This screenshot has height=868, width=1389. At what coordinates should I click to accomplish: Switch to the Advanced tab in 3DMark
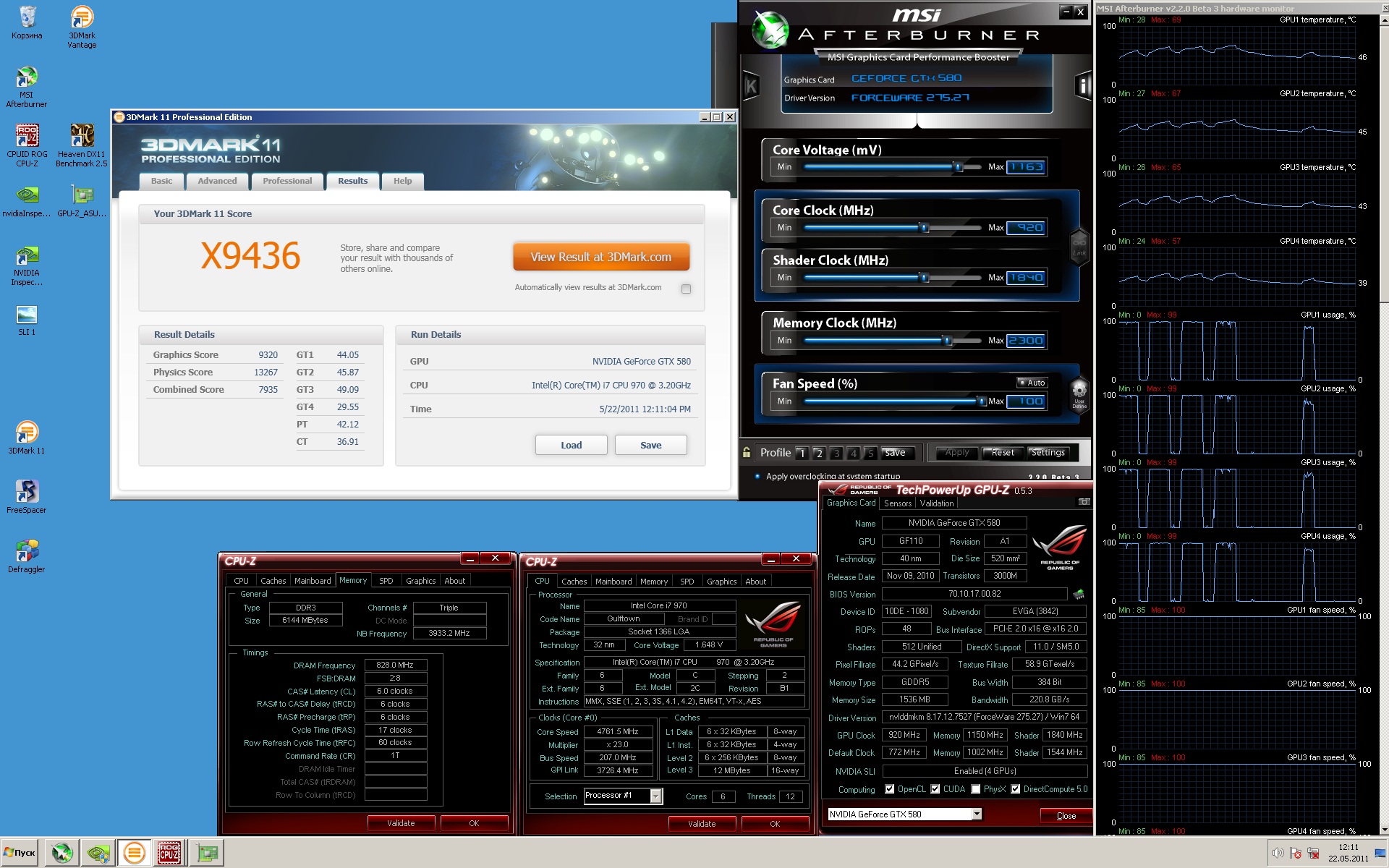click(x=217, y=181)
